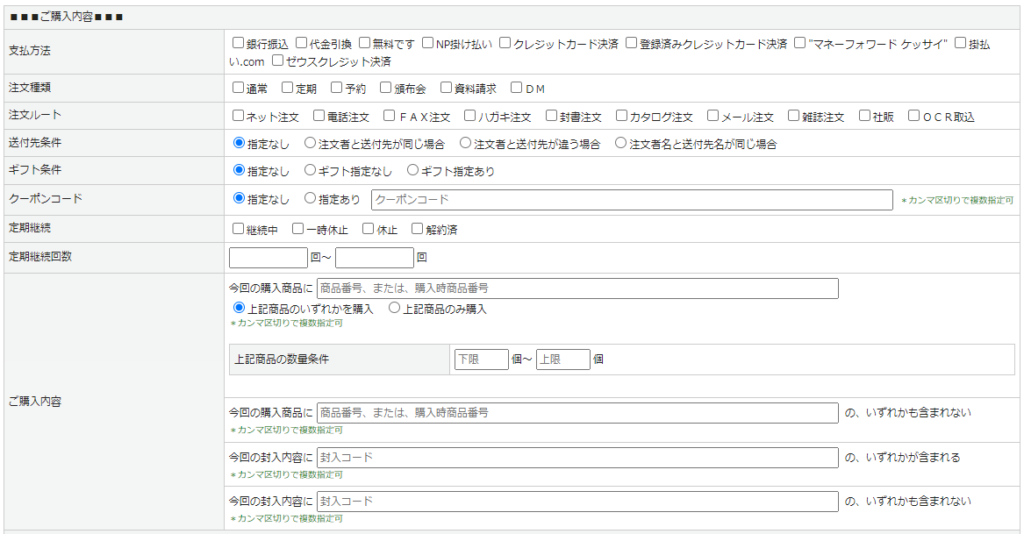This screenshot has width=1024, height=534.
Task: Select 注文者名と送付先名が同じ場合 radio option
Action: [x=621, y=143]
